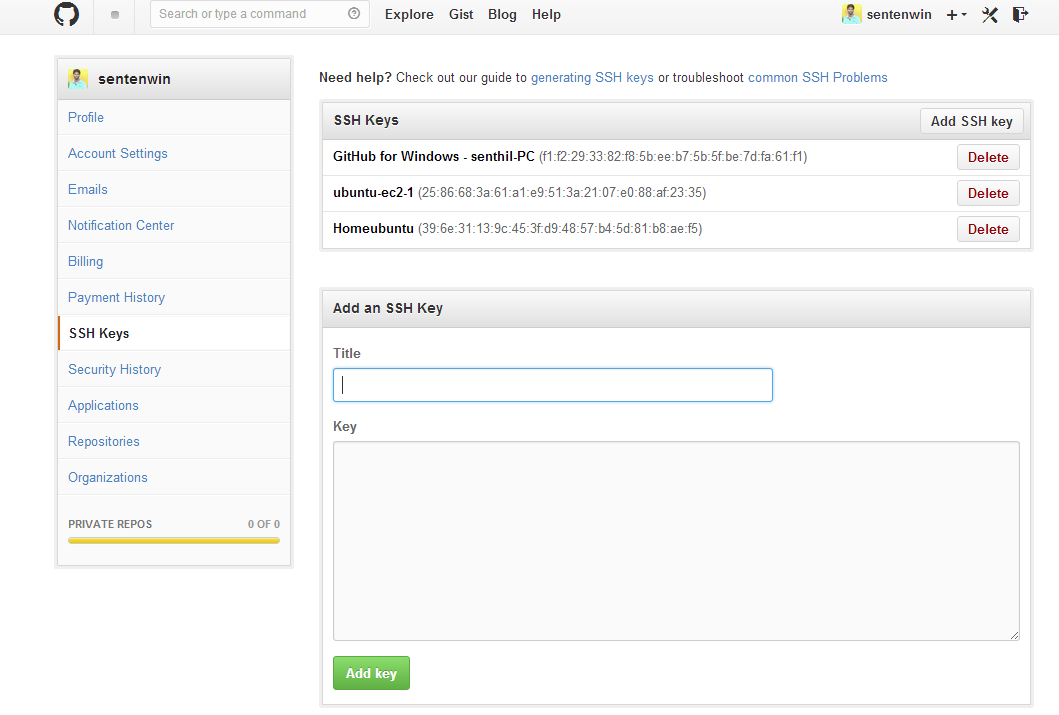Click the command bar help icon

point(354,14)
